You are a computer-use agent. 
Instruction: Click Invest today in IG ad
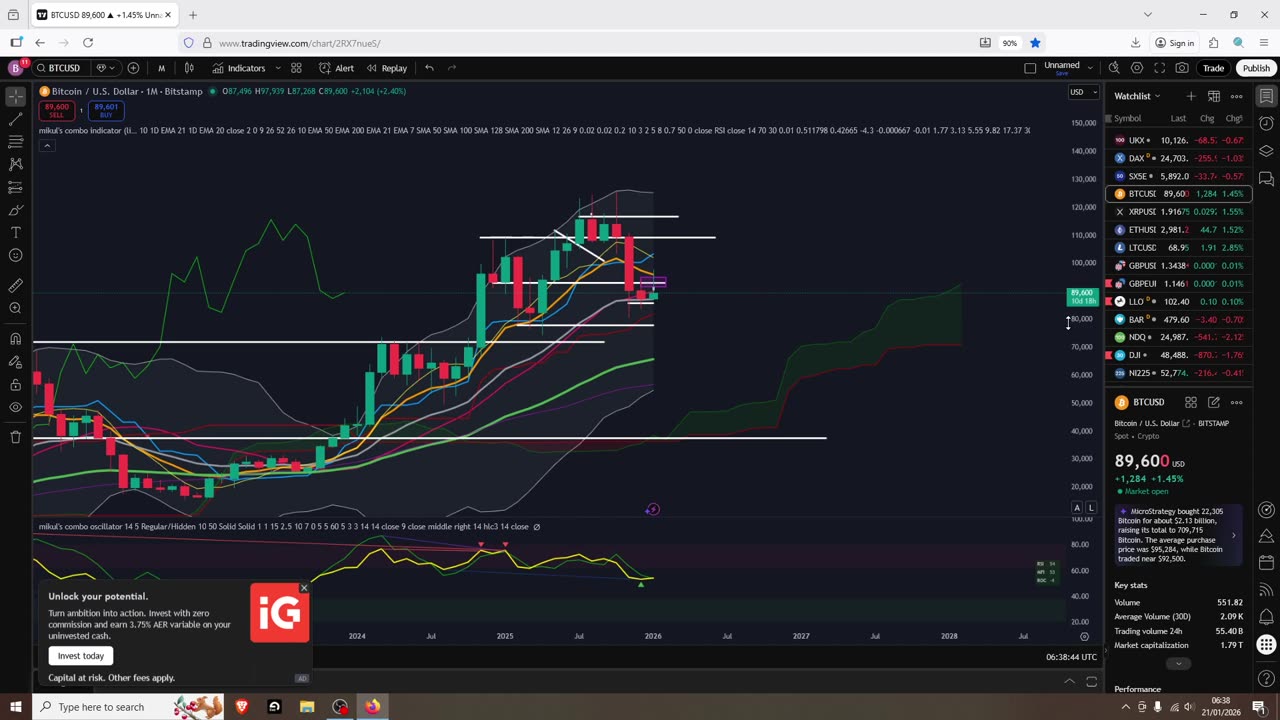pyautogui.click(x=81, y=656)
